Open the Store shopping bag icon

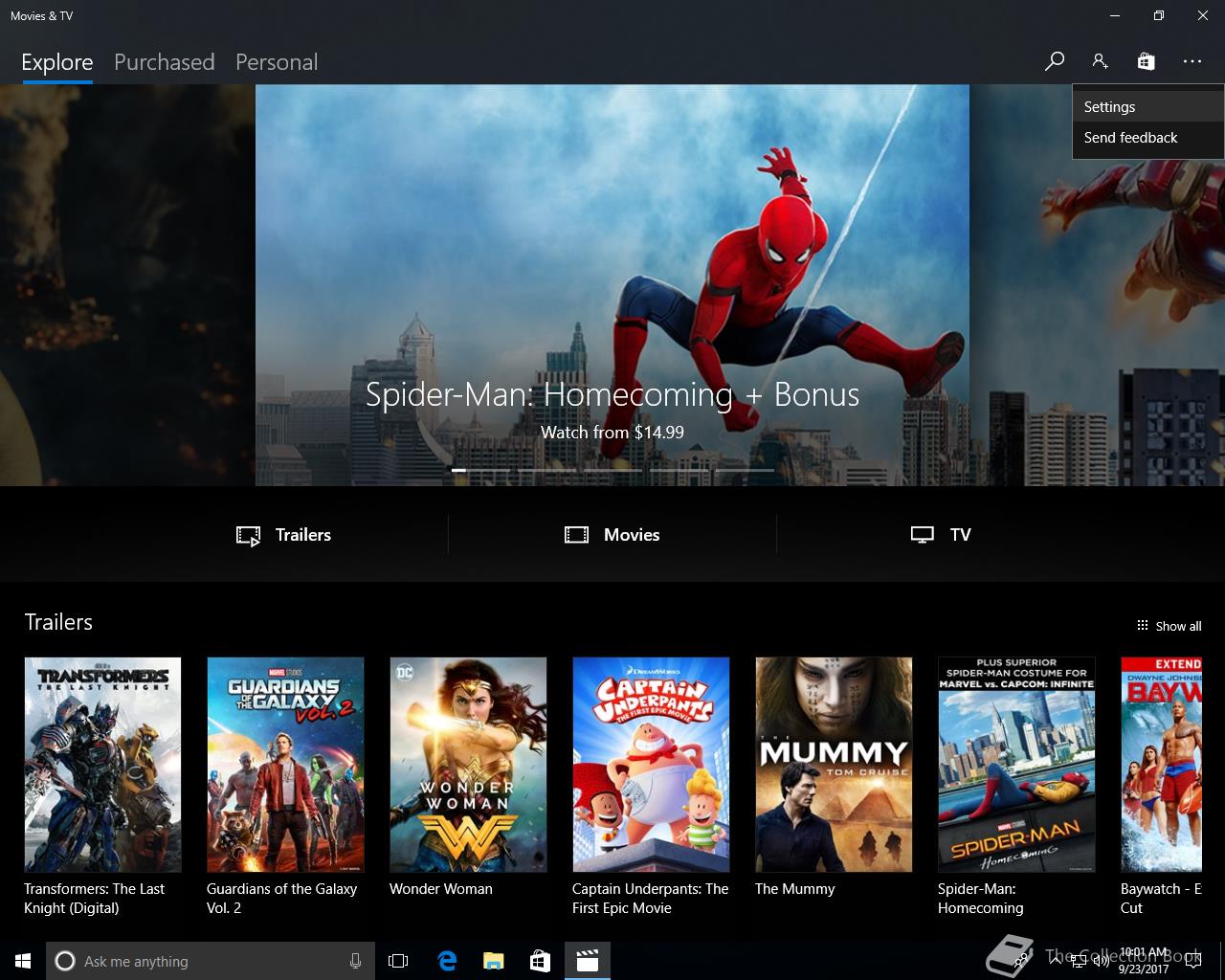point(1146,61)
